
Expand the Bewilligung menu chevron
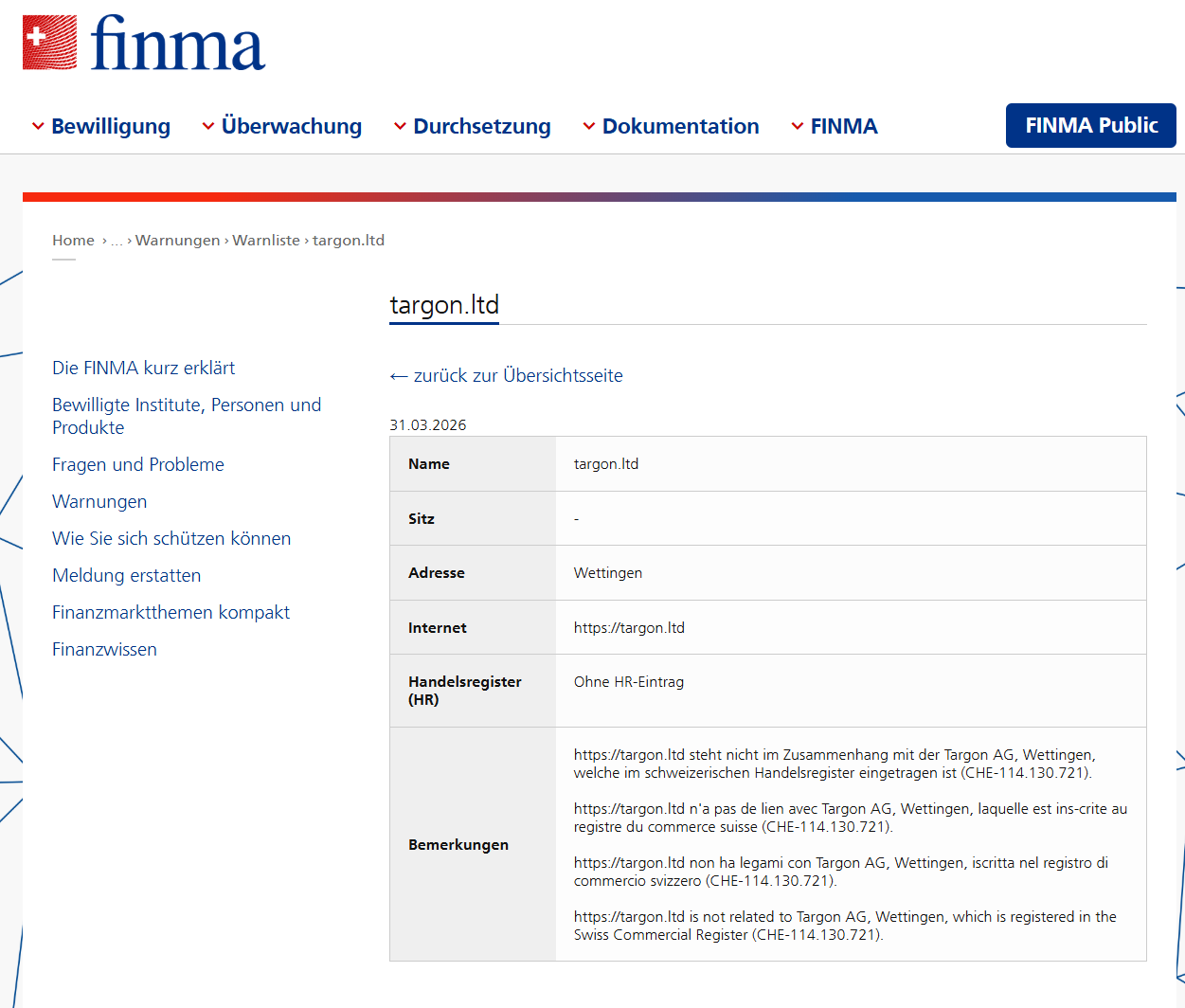pos(38,126)
